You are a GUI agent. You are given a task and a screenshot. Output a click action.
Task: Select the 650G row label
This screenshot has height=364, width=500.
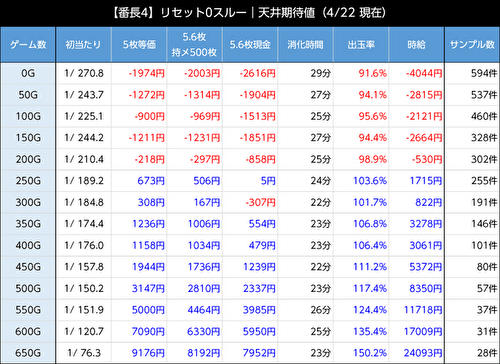(28, 353)
